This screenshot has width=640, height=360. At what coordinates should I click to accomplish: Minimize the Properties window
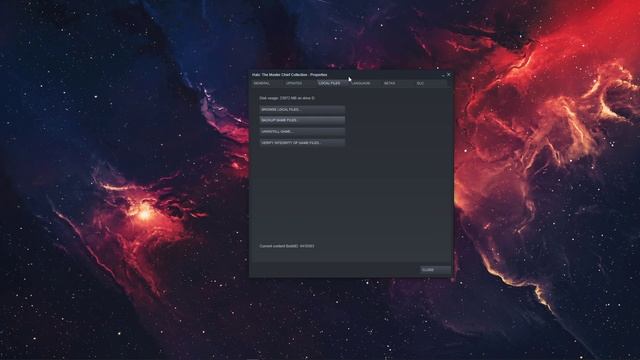[x=443, y=75]
